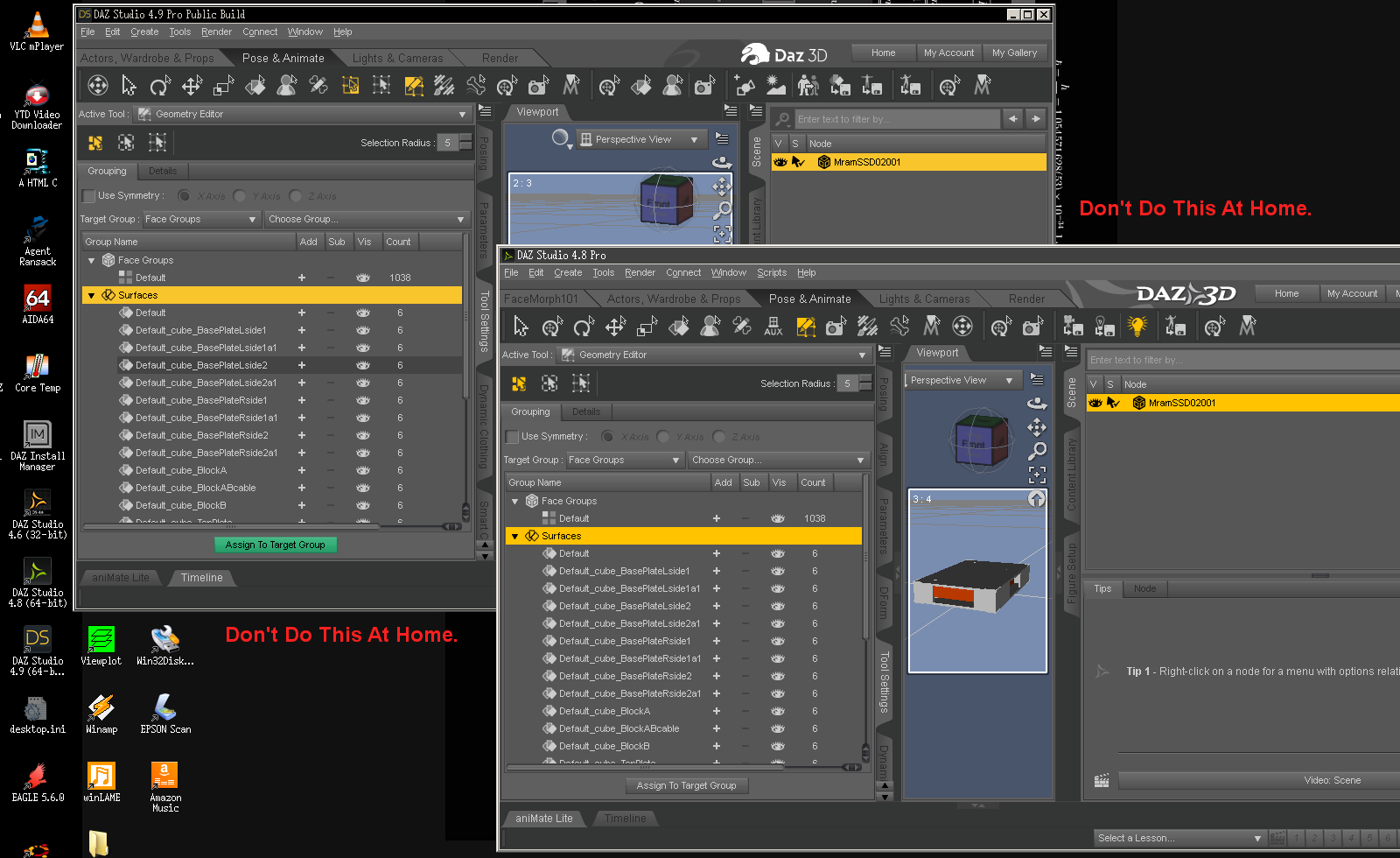Click the My Gallery button in DAZ Studio 4.9

click(x=1014, y=53)
